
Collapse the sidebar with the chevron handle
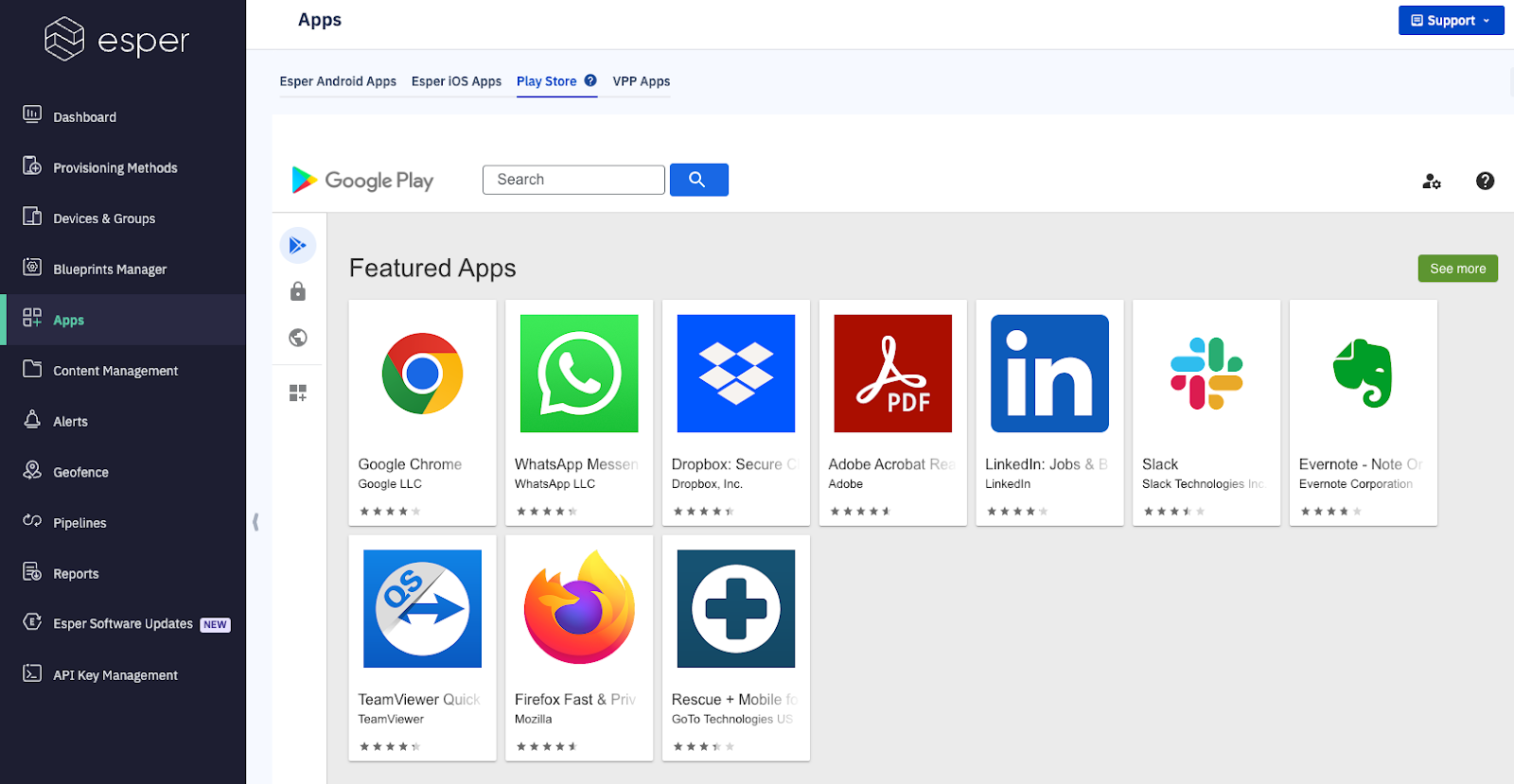(255, 522)
